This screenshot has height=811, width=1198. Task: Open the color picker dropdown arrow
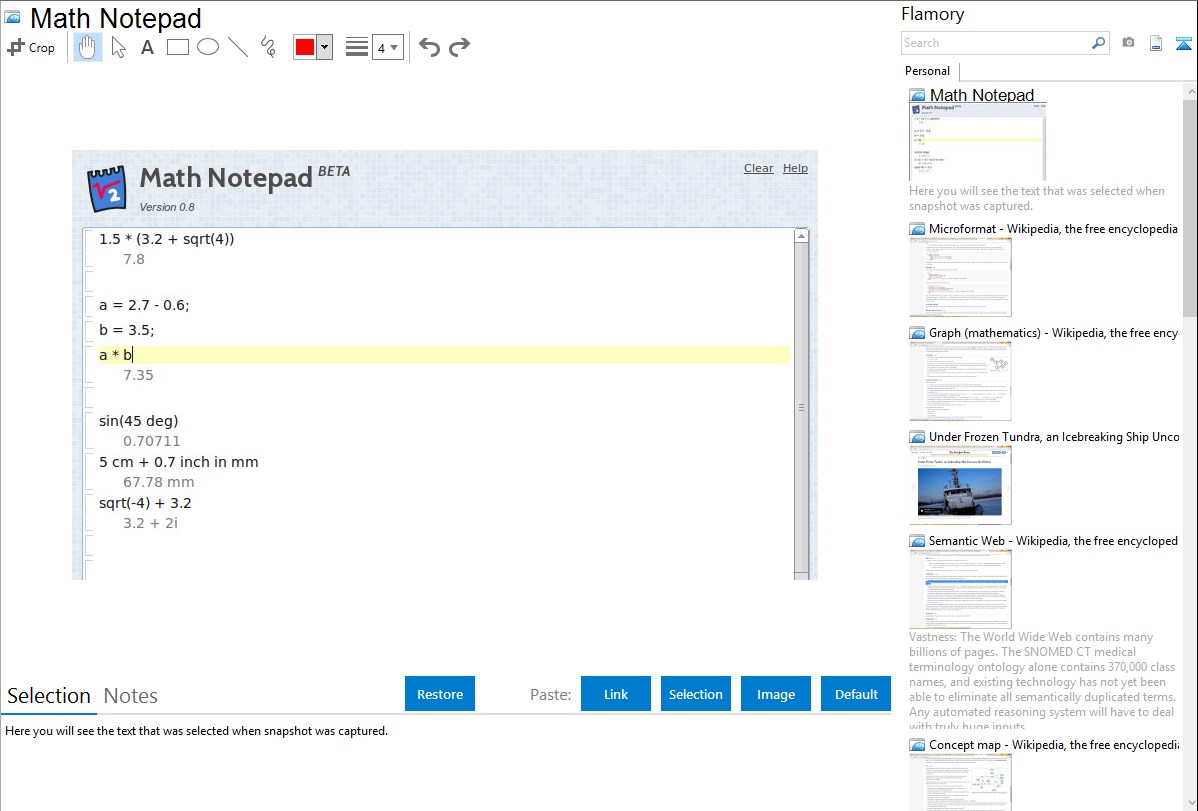pos(324,47)
